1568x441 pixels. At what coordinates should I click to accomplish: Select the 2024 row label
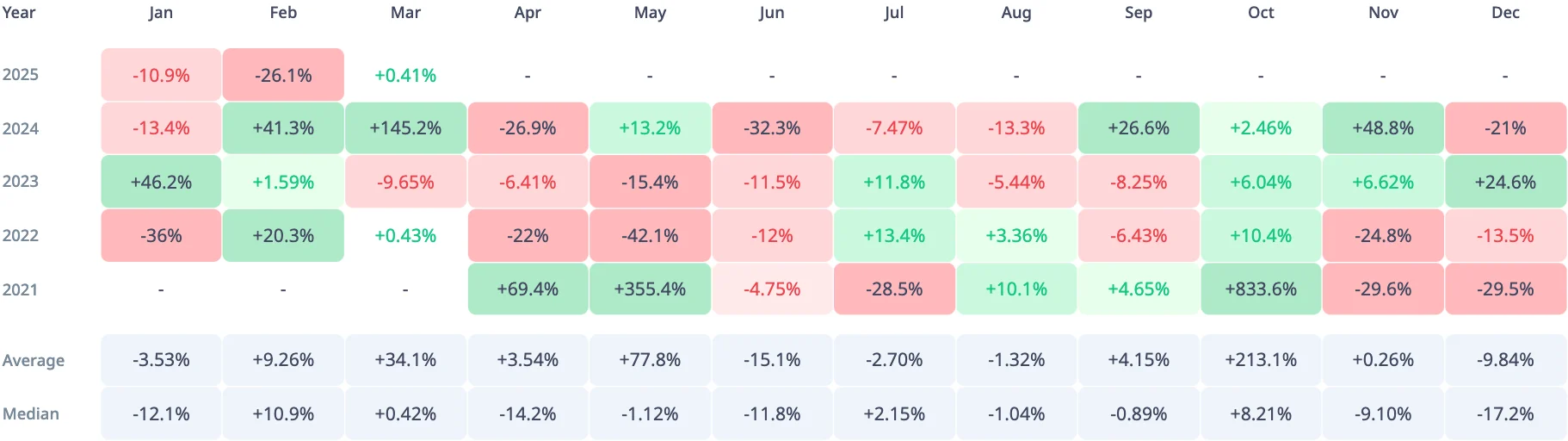coord(21,128)
